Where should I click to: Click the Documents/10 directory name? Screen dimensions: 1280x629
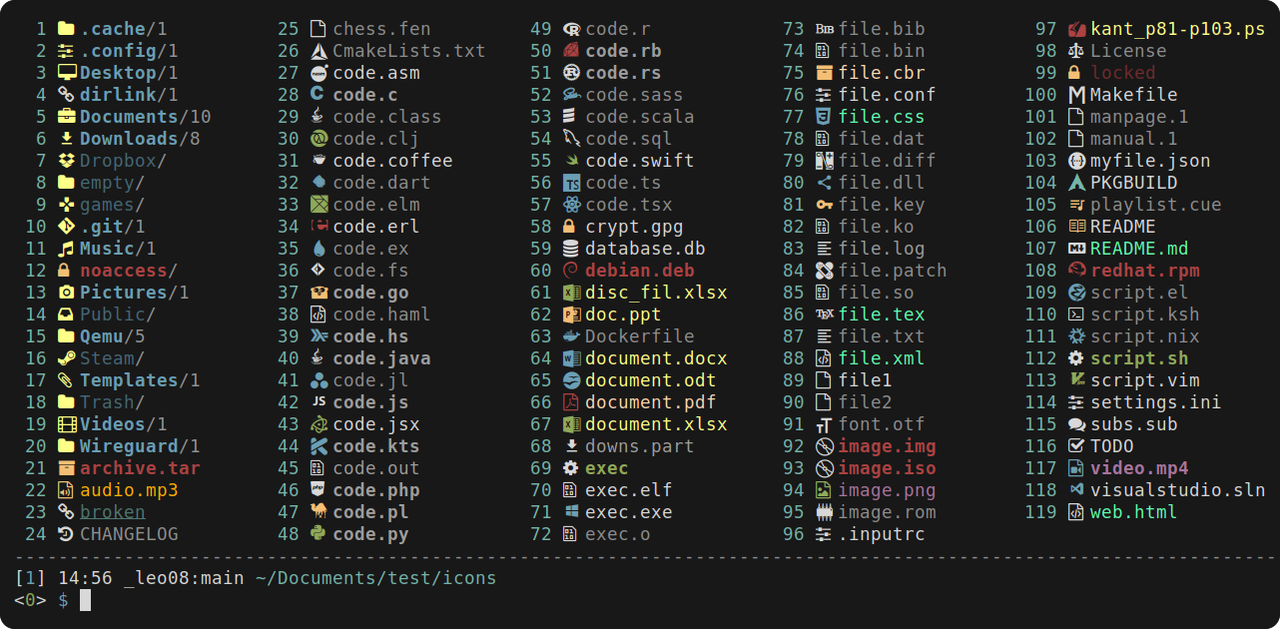point(145,117)
